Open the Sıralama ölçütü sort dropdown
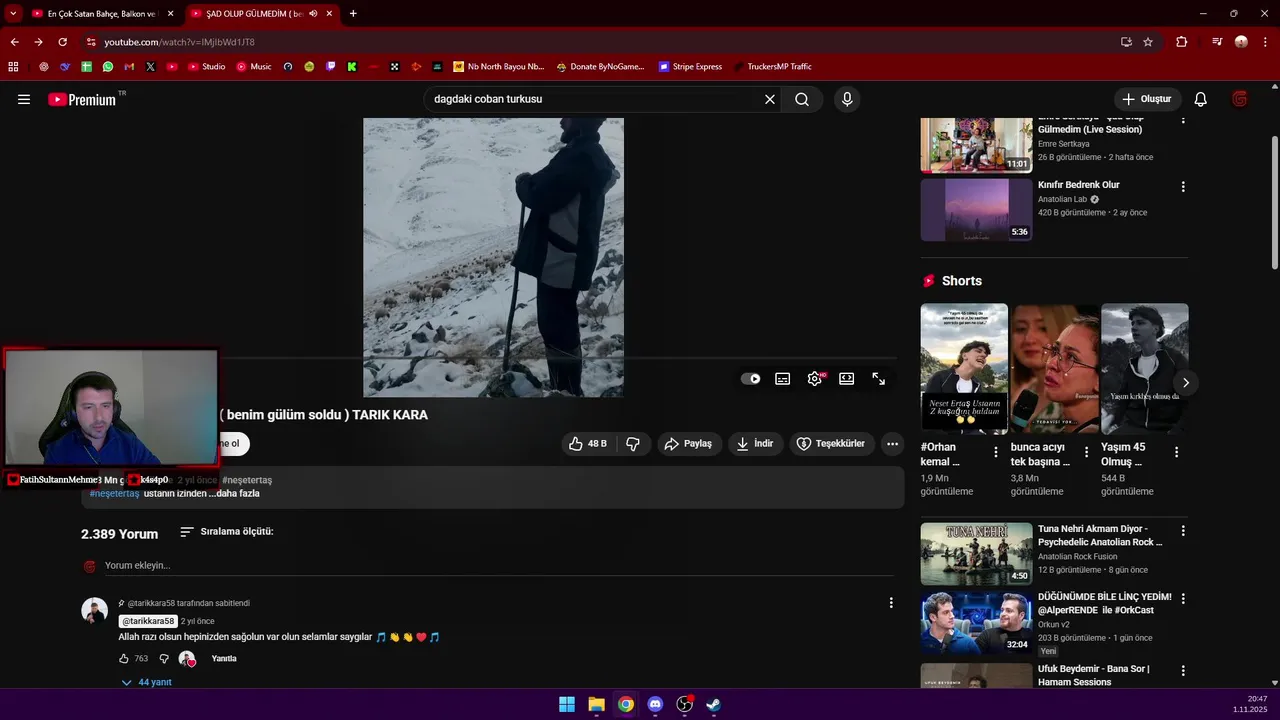 pos(226,532)
